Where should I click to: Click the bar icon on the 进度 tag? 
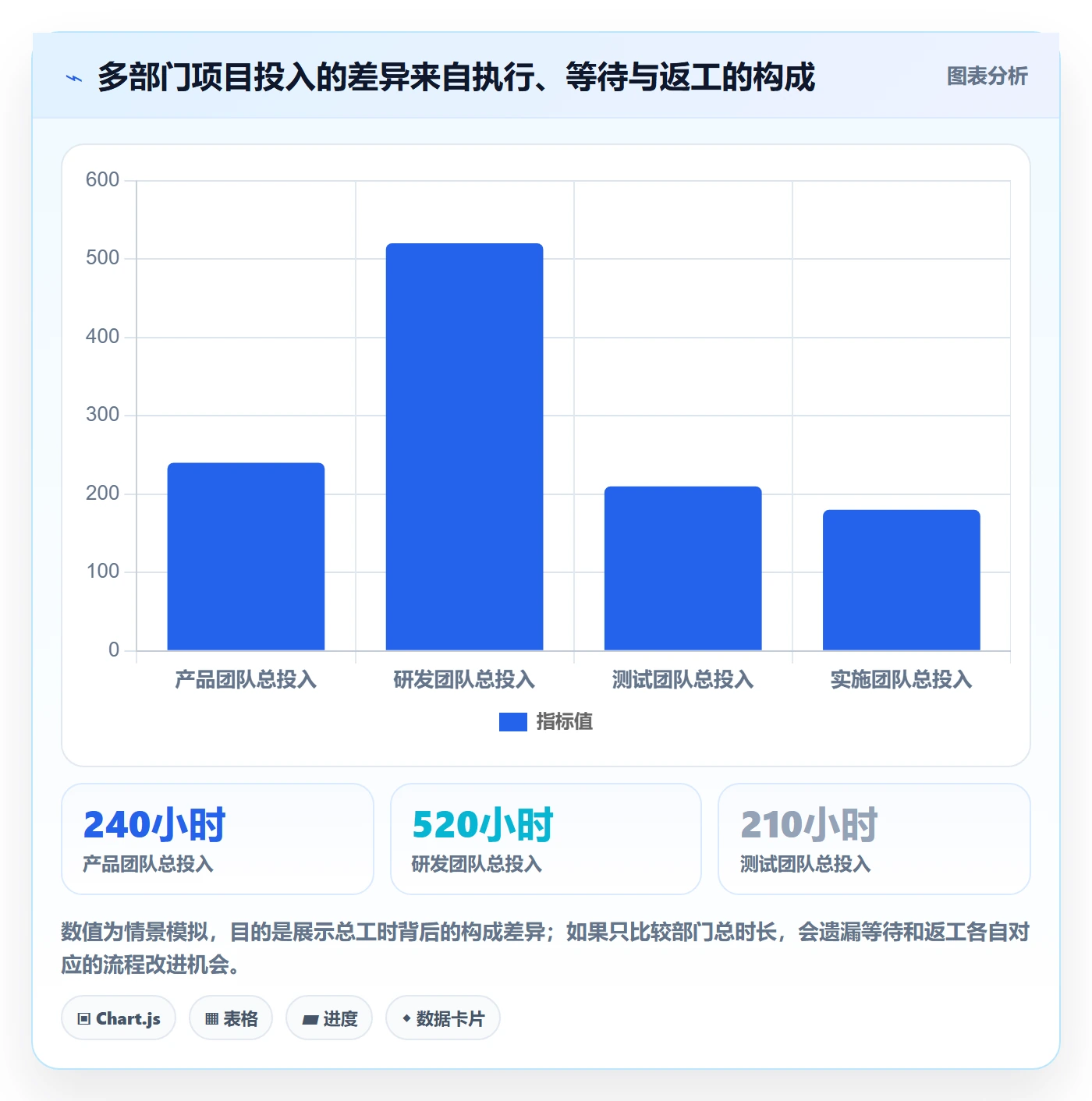pos(310,1019)
